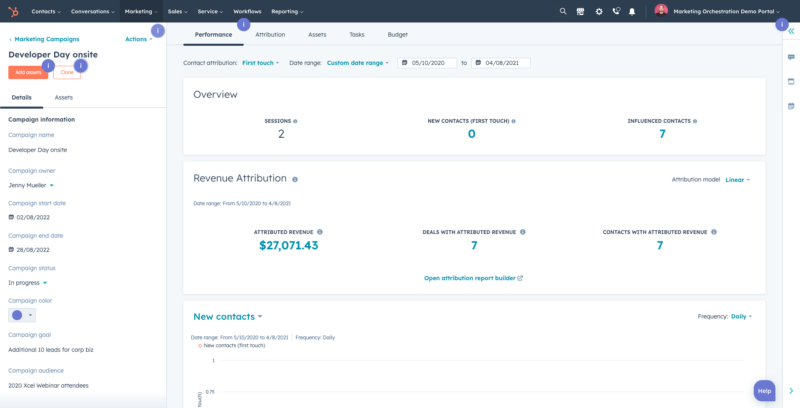Click campaign goal text Additional 10 leads

[x=51, y=350]
